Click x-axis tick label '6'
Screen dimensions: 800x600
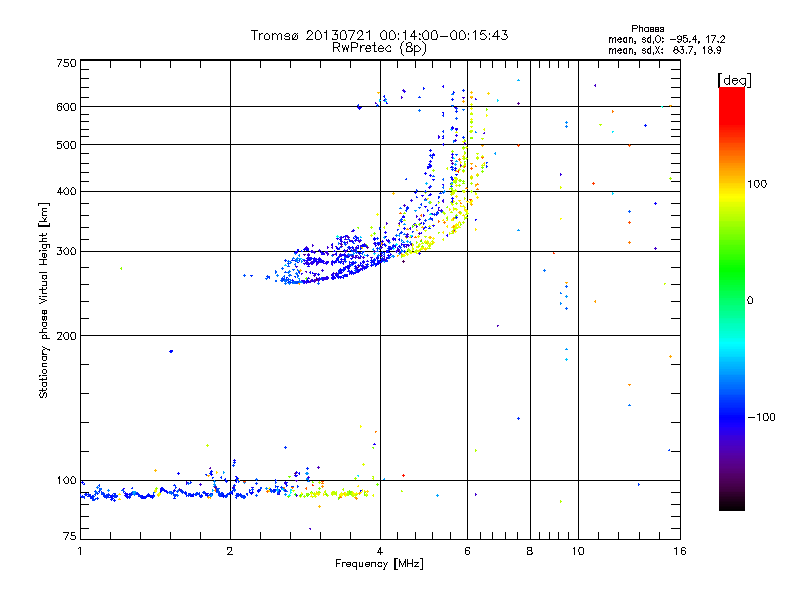(467, 551)
